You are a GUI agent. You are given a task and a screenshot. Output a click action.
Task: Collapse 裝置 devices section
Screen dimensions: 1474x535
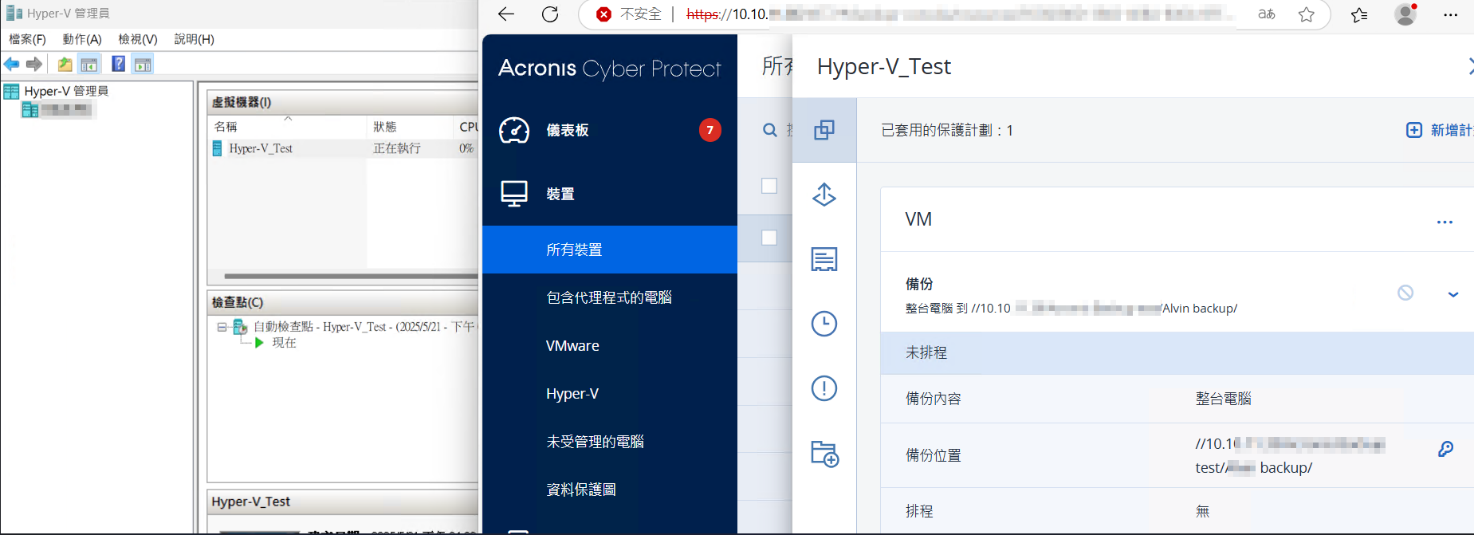click(x=560, y=194)
